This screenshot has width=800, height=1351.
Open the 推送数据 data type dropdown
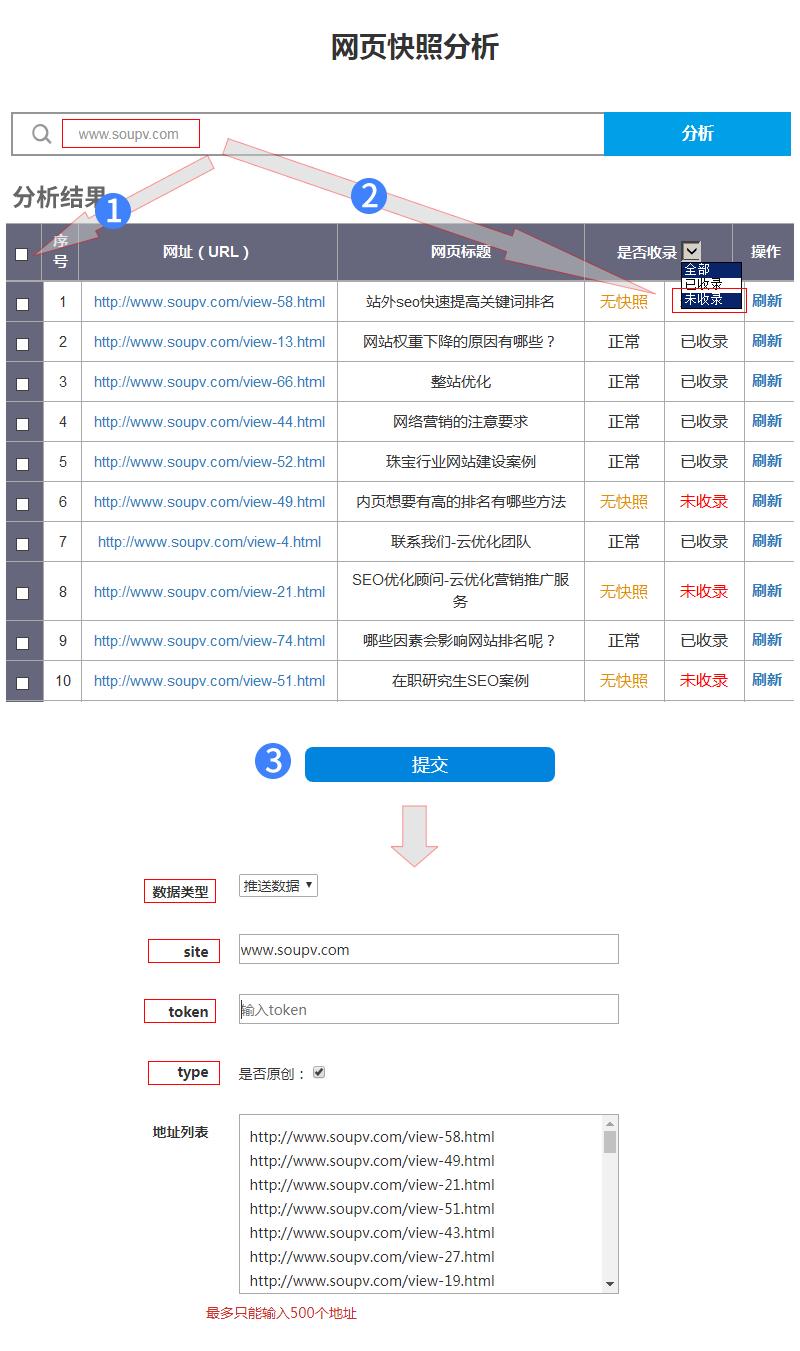click(277, 885)
